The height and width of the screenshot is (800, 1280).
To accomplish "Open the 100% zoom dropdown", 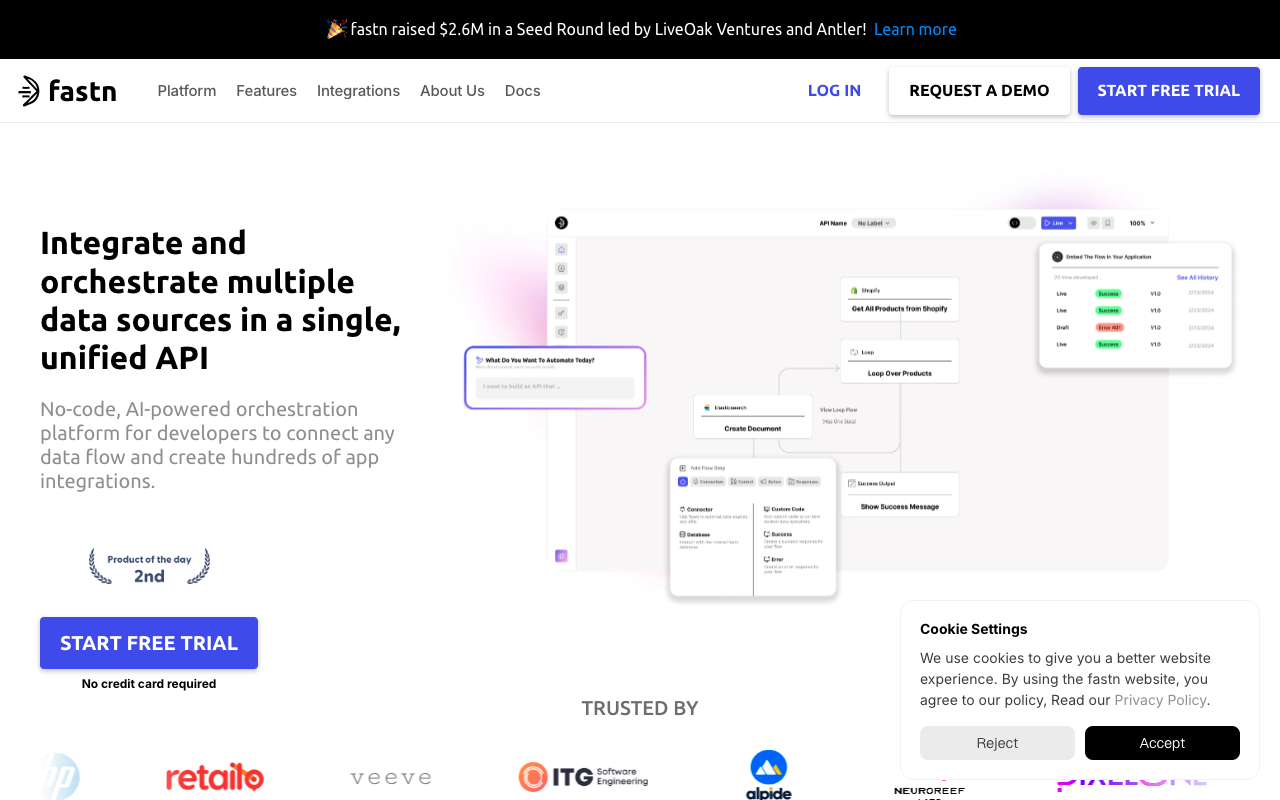I will (1142, 223).
